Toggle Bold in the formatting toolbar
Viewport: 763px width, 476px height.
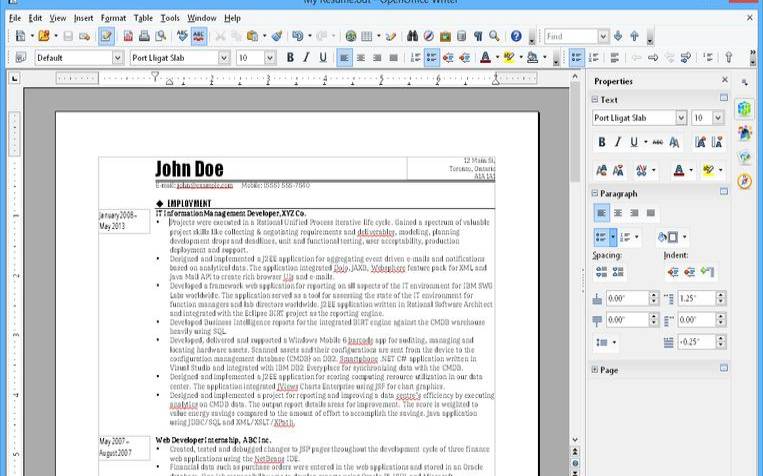291,58
